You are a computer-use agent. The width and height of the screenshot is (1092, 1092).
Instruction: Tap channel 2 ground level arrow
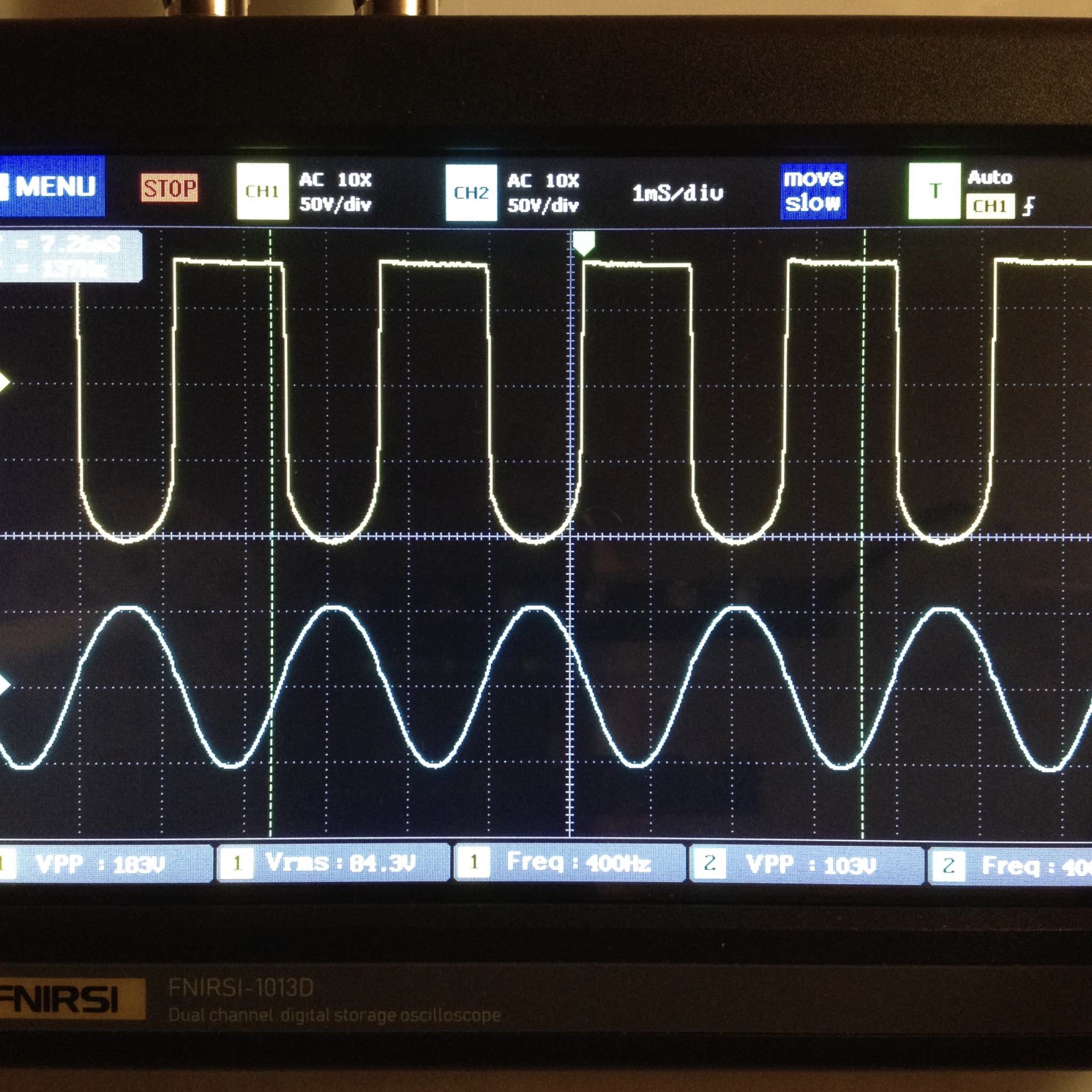[4, 686]
